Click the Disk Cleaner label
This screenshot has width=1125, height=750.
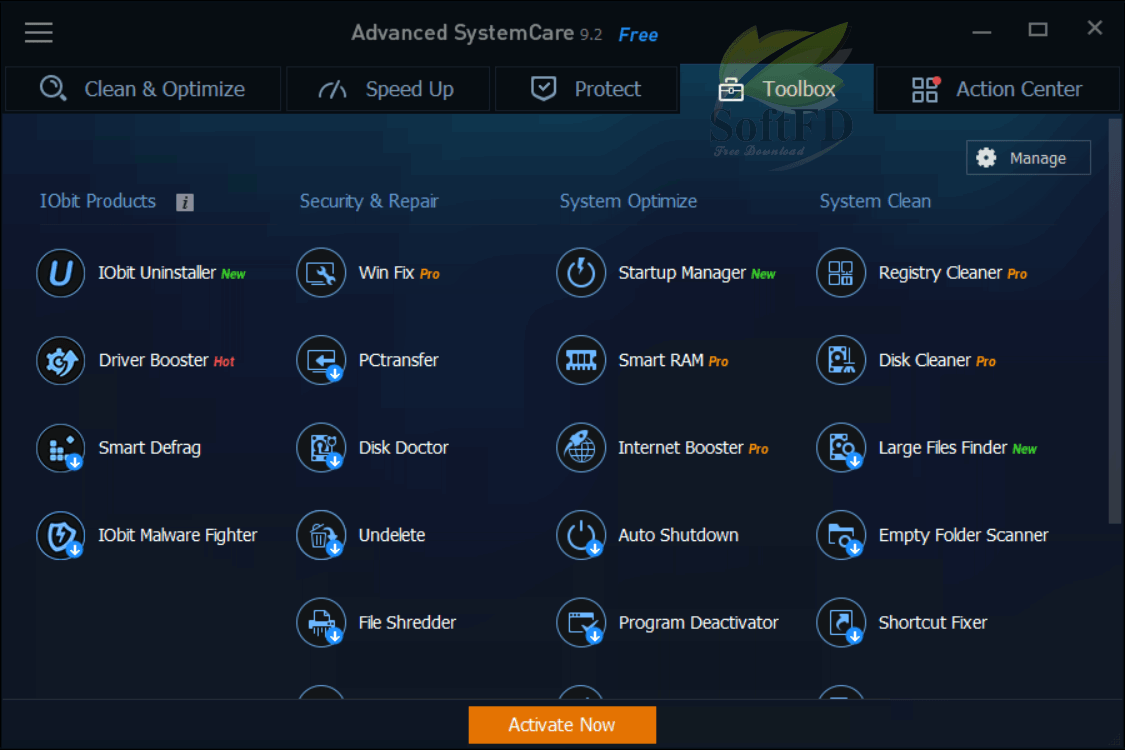tap(925, 360)
